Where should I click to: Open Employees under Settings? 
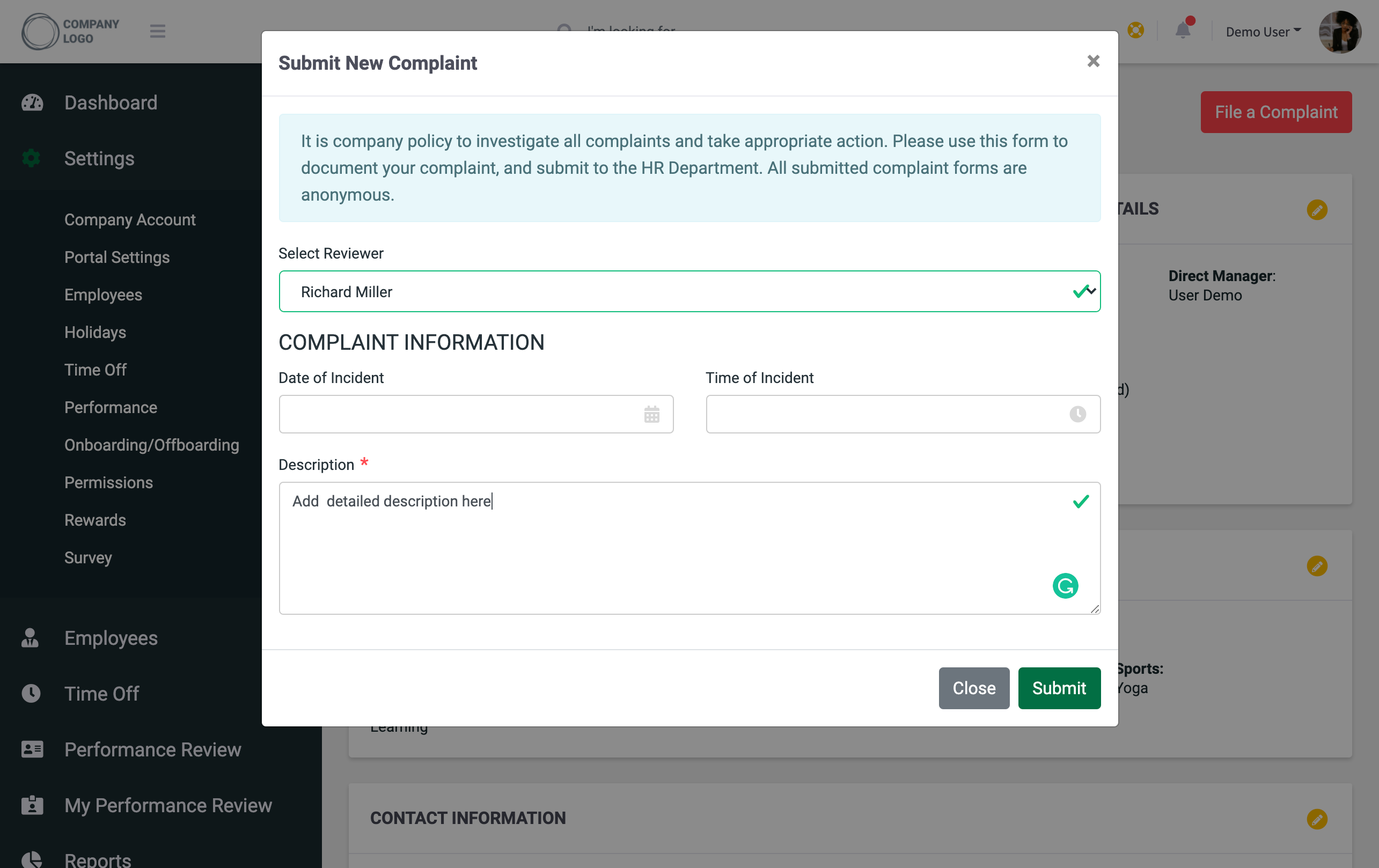[x=103, y=295]
